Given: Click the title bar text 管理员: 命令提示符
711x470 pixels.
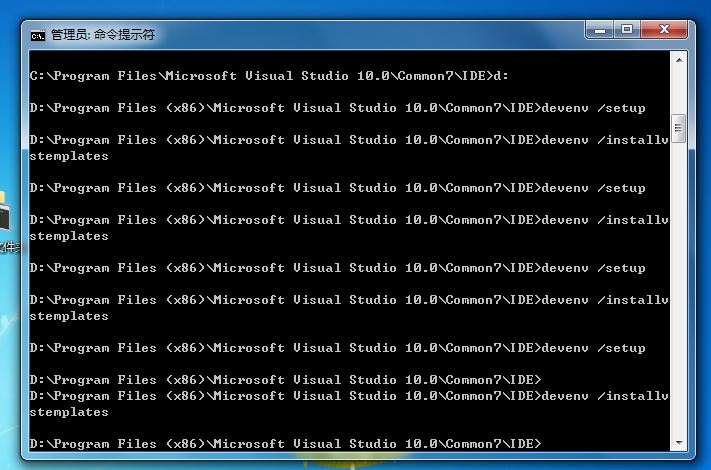Looking at the screenshot, I should click(x=103, y=35).
